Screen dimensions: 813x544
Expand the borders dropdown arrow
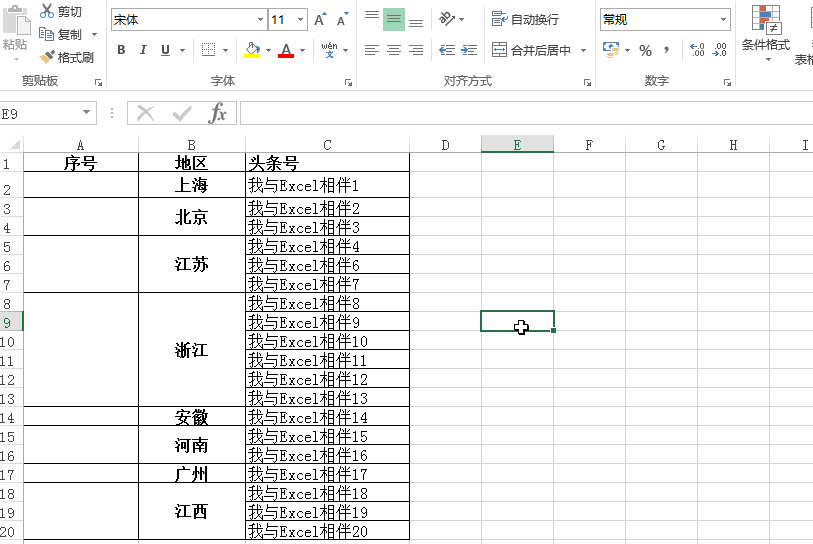pos(226,50)
